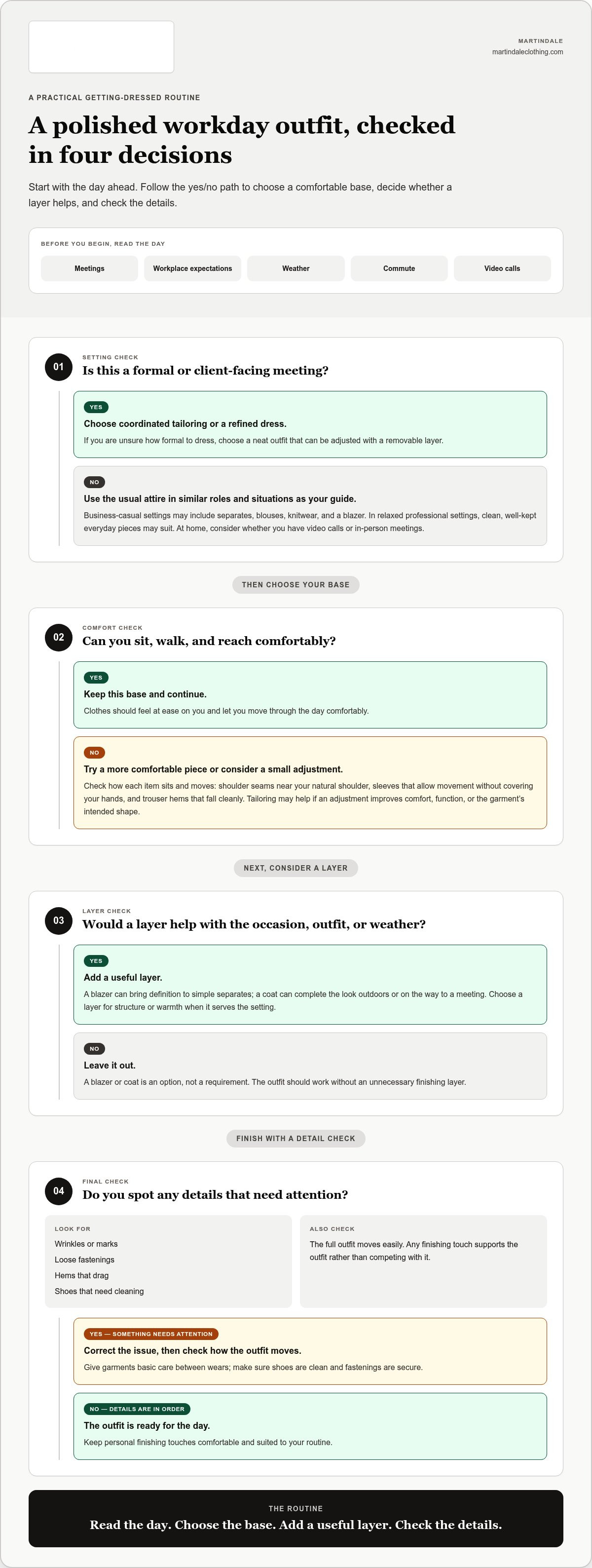Click the step 04 number badge
The width and height of the screenshot is (592, 1568).
click(58, 1190)
